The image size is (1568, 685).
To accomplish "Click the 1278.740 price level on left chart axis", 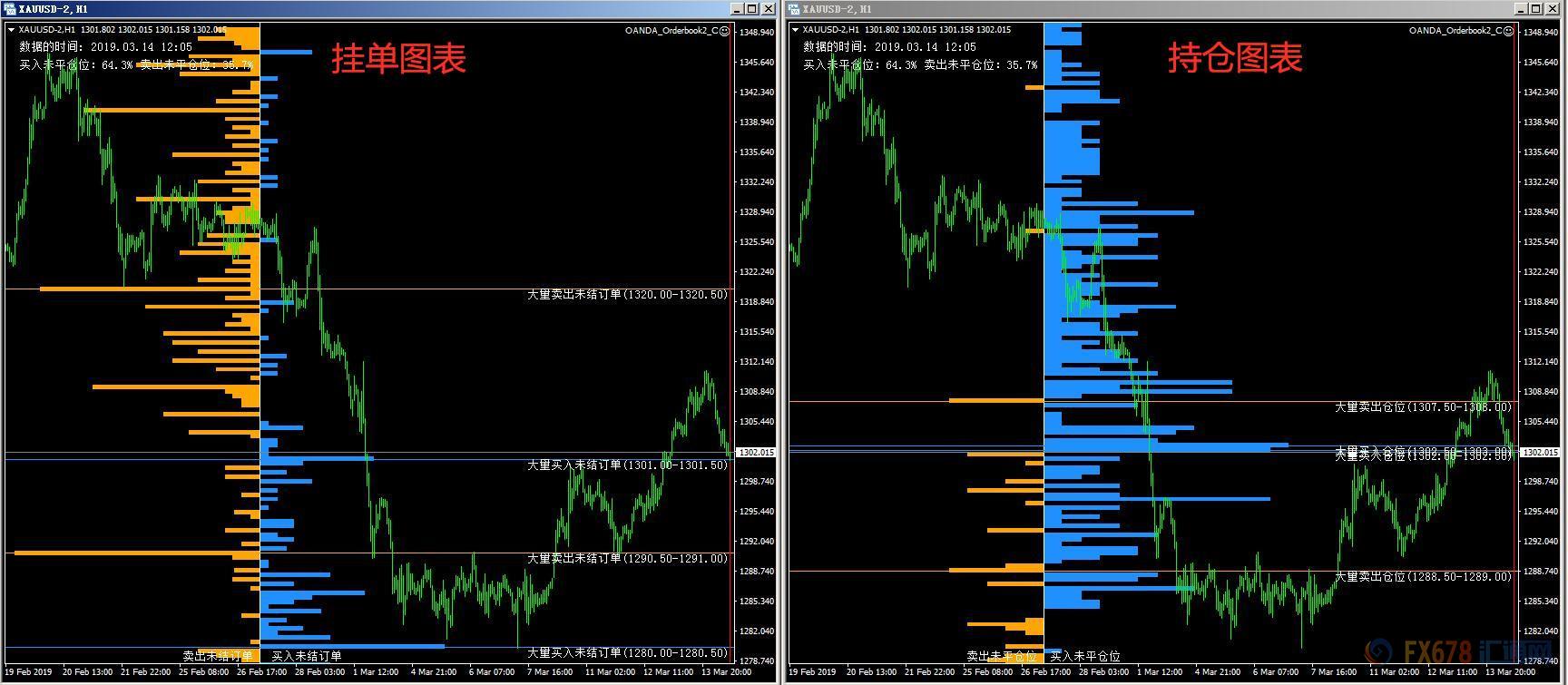I will 757,661.
